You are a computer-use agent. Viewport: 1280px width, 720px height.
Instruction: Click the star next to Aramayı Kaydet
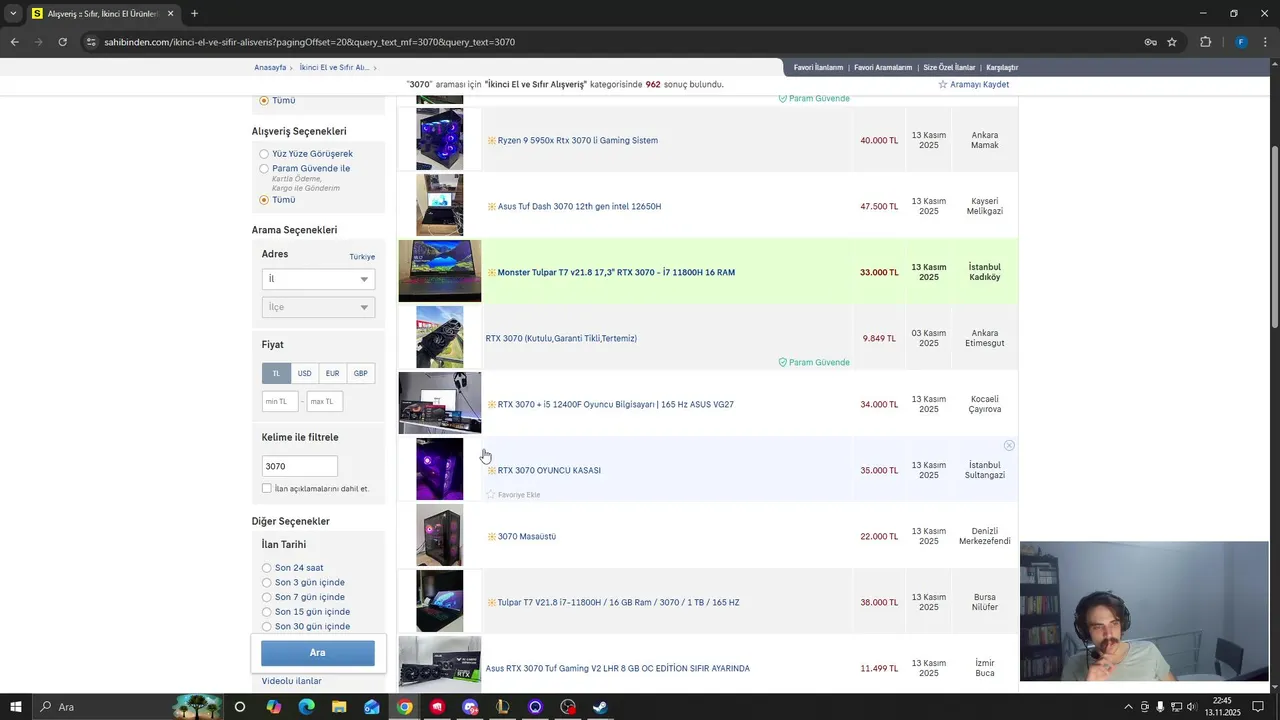pyautogui.click(x=942, y=85)
